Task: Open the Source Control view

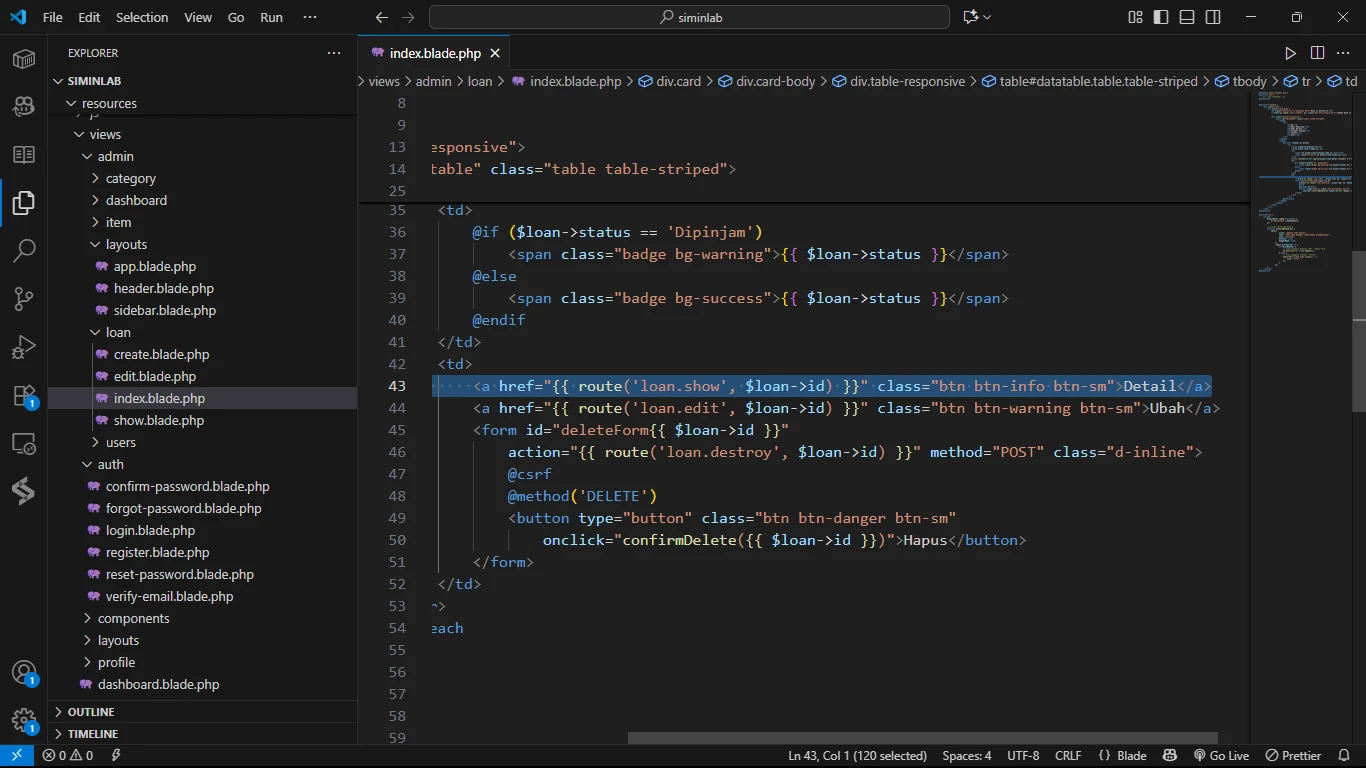Action: 24,298
